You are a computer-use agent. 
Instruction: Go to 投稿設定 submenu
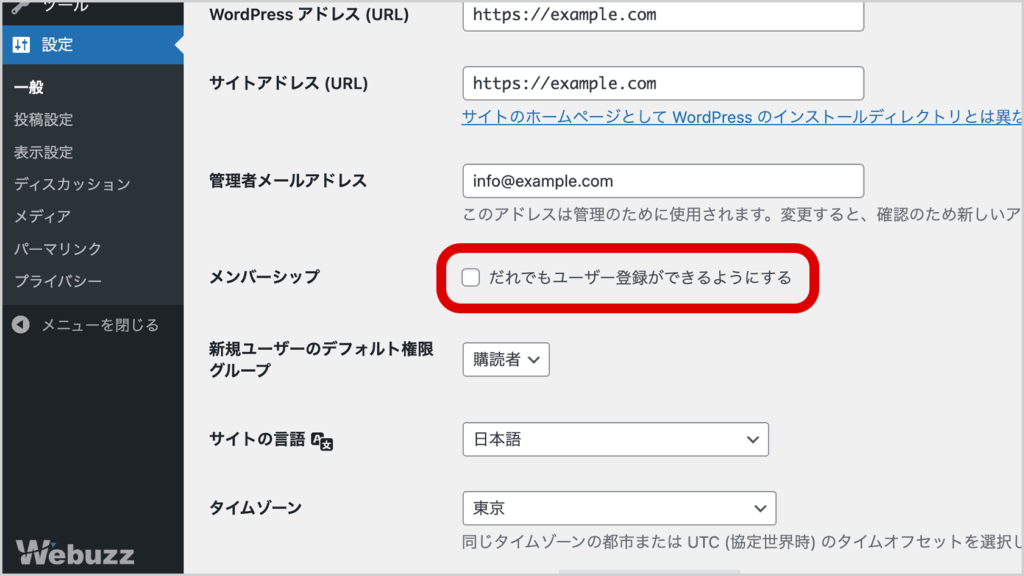44,120
